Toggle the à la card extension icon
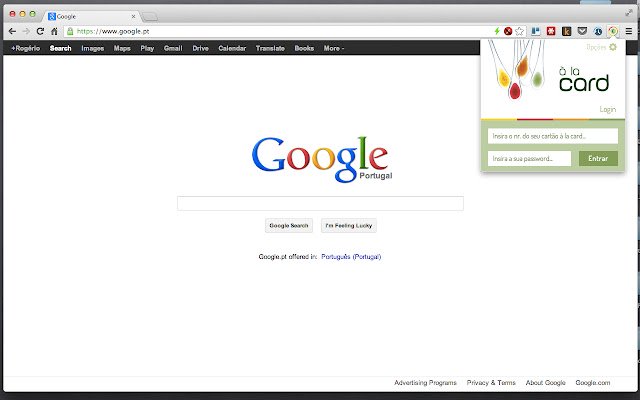Viewport: 640px width, 400px height. pyautogui.click(x=613, y=31)
